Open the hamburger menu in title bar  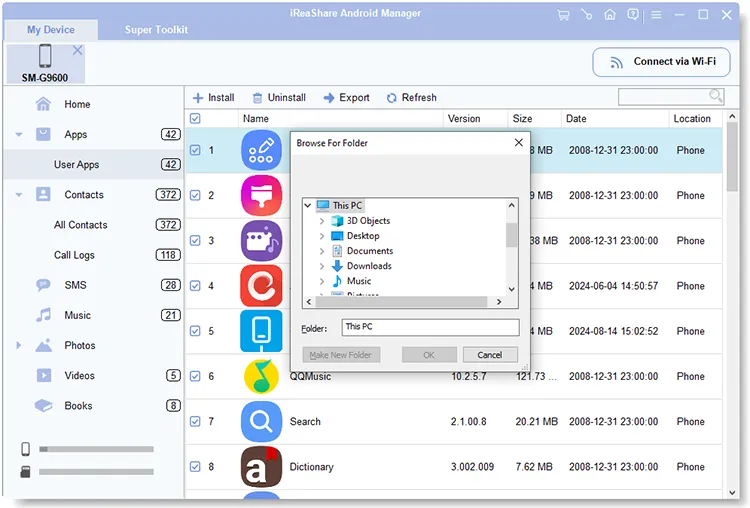coord(656,15)
